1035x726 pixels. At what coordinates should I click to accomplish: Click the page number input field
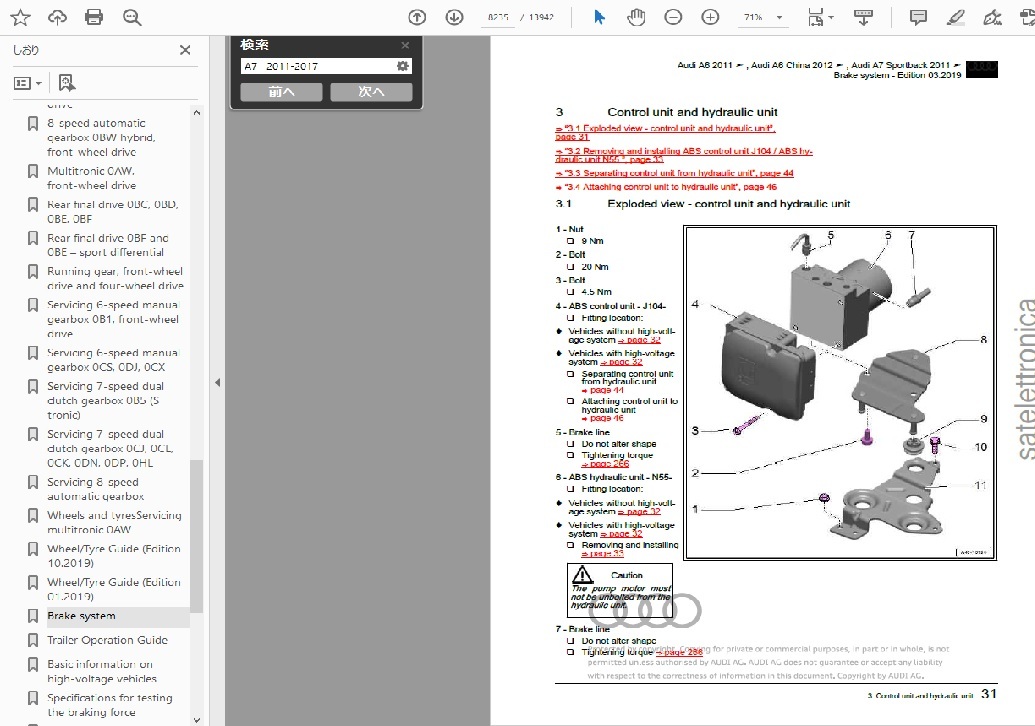[498, 17]
